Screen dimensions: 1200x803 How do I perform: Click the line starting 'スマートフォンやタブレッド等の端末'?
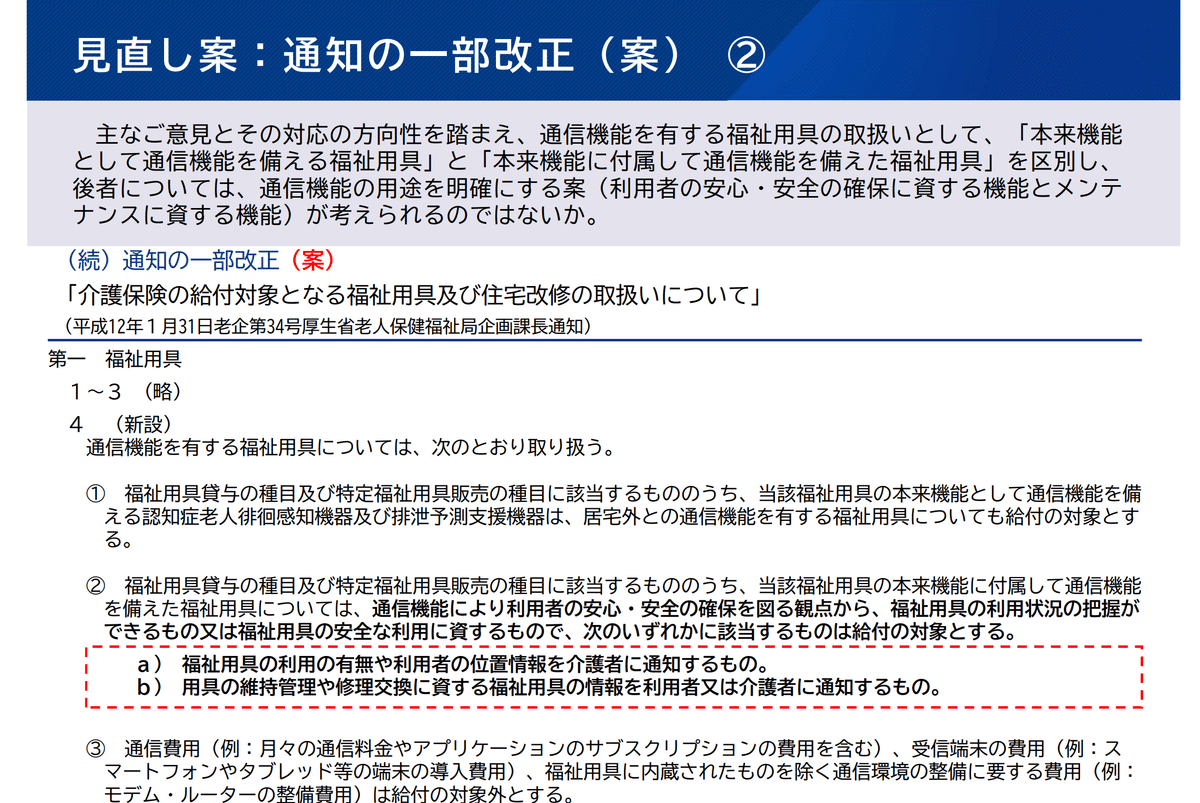(621, 772)
